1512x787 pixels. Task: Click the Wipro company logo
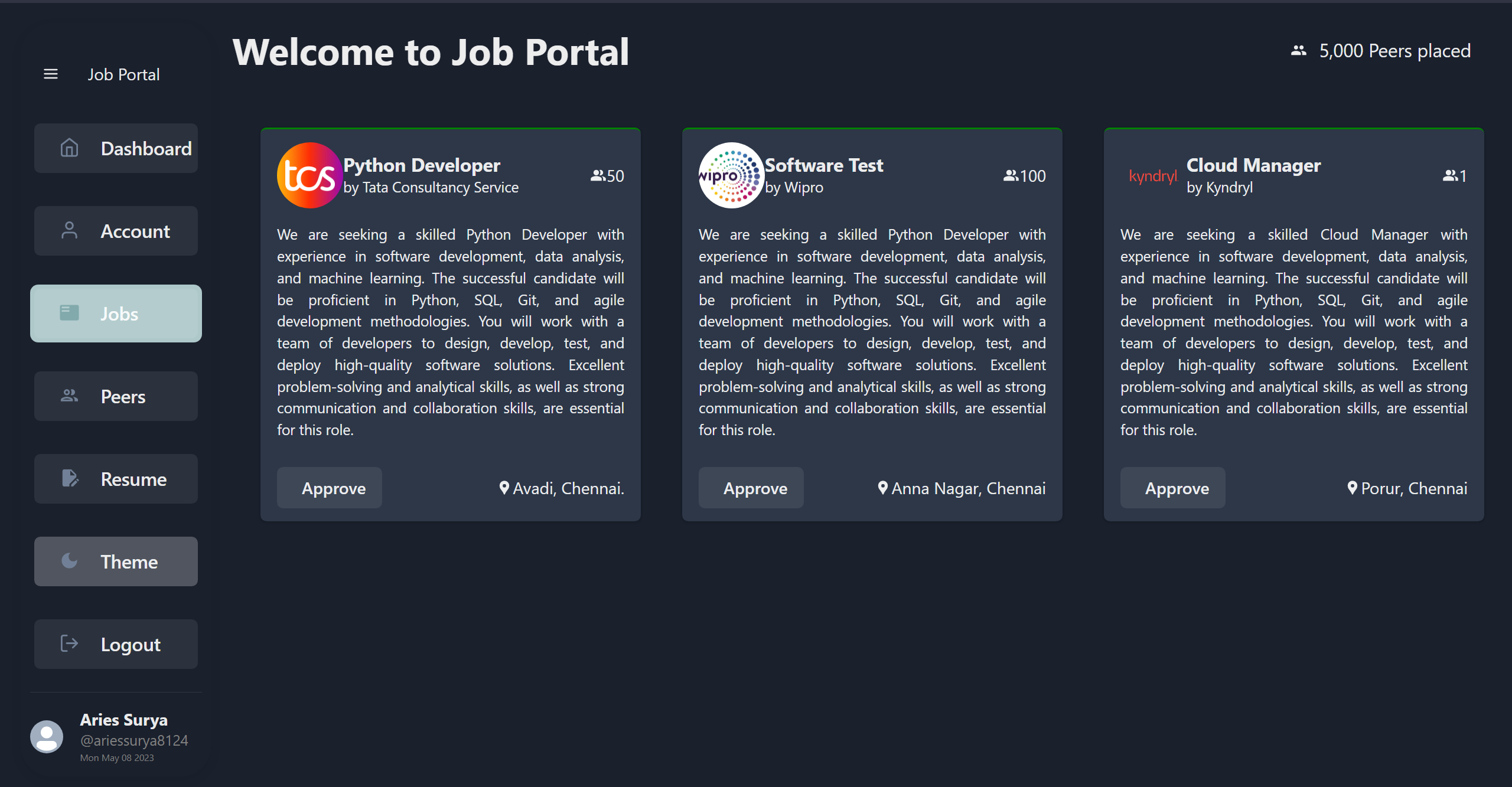click(x=731, y=175)
